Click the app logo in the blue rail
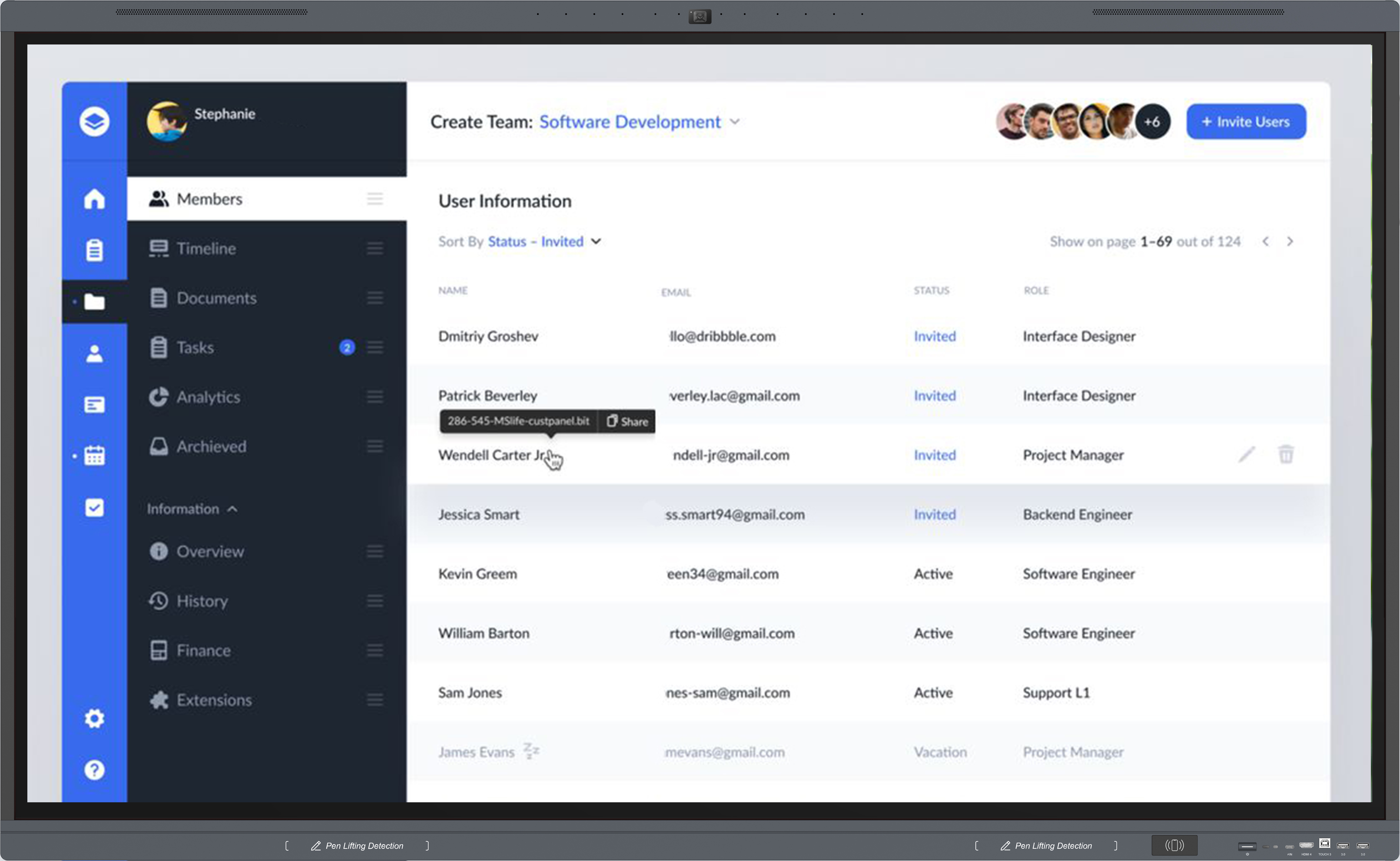 (x=94, y=121)
